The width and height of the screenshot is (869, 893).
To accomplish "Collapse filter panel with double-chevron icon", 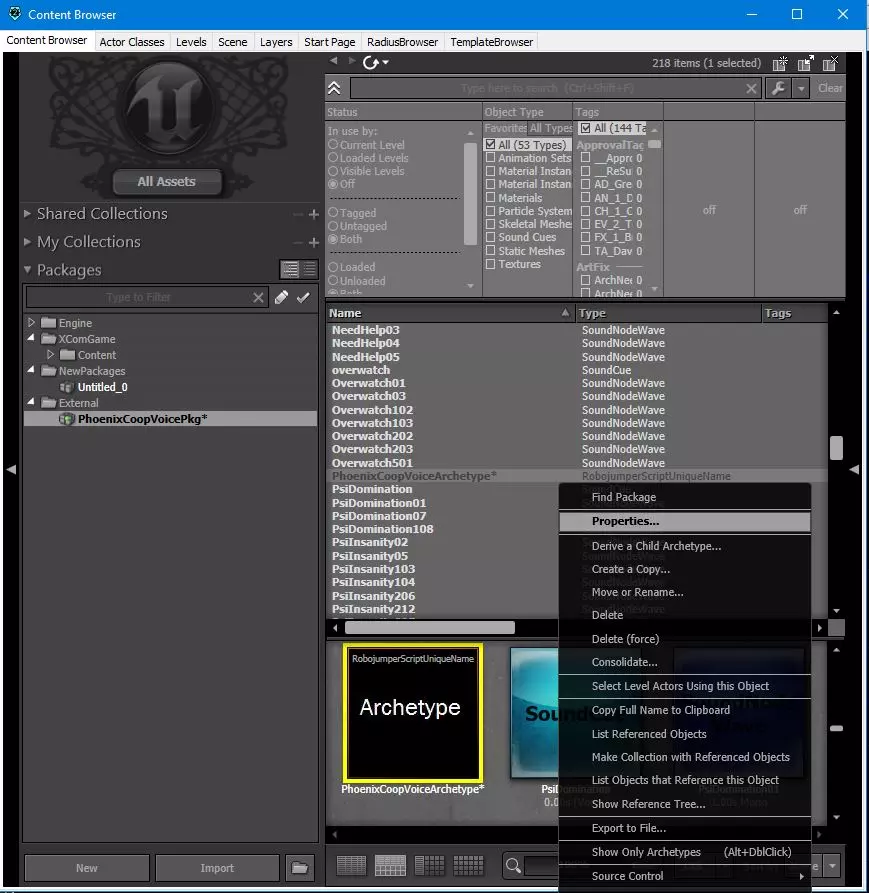I will pyautogui.click(x=334, y=88).
